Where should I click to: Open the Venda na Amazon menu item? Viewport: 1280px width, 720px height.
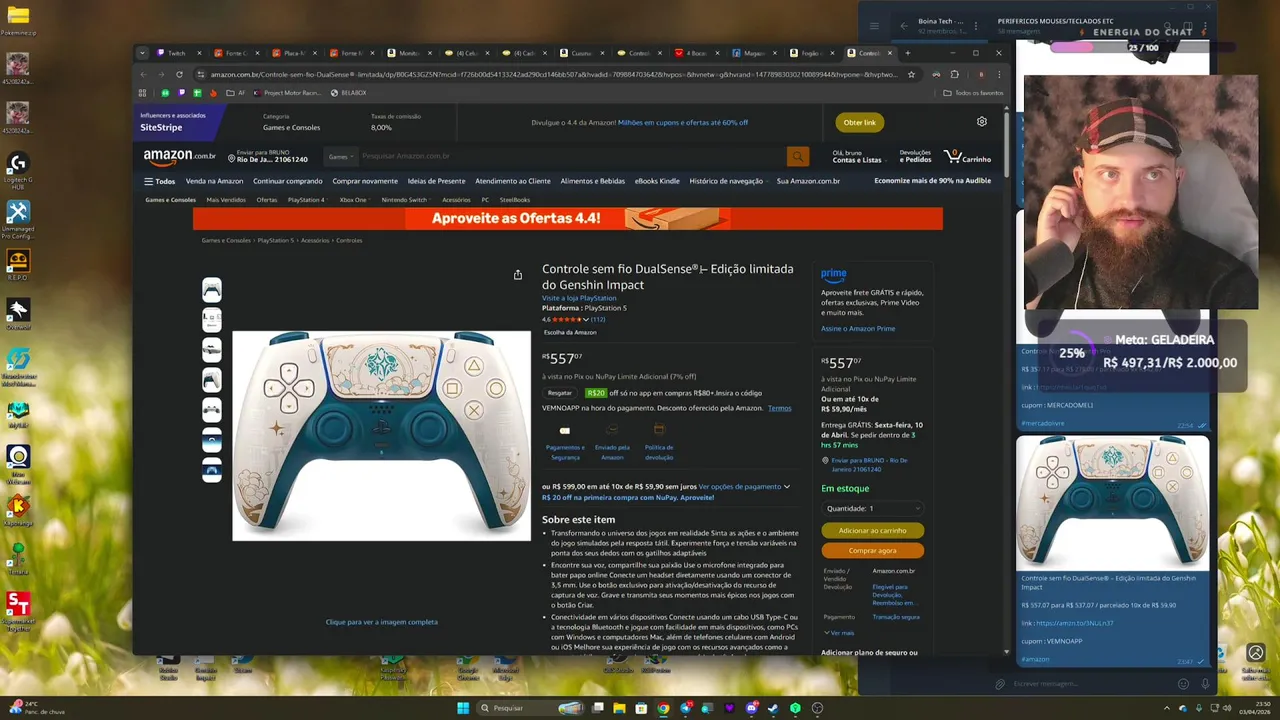point(214,181)
